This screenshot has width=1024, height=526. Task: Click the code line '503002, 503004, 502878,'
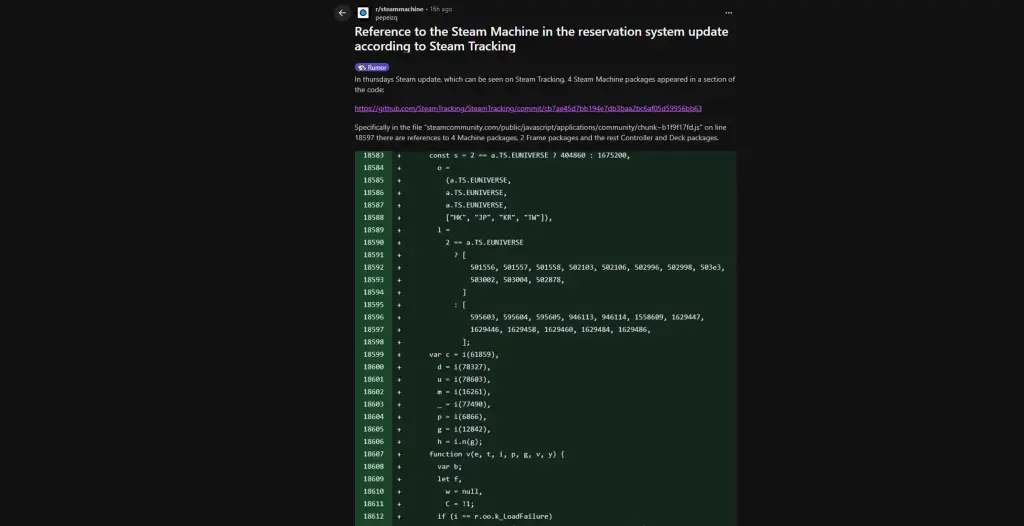[x=517, y=280]
